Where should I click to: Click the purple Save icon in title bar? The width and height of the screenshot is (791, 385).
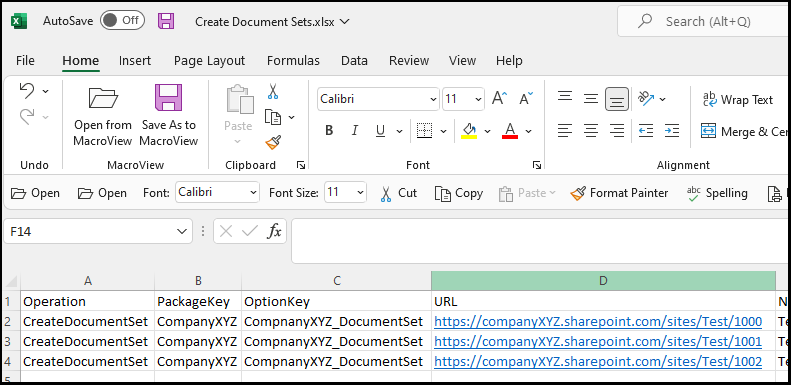tap(166, 21)
